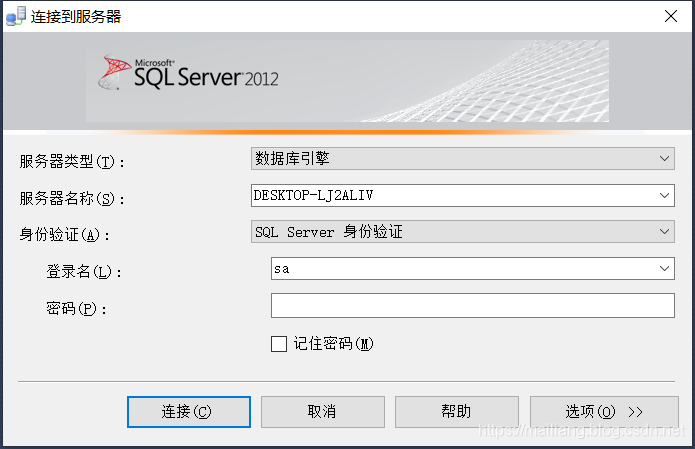Click the 连接(C) connect button

point(189,412)
